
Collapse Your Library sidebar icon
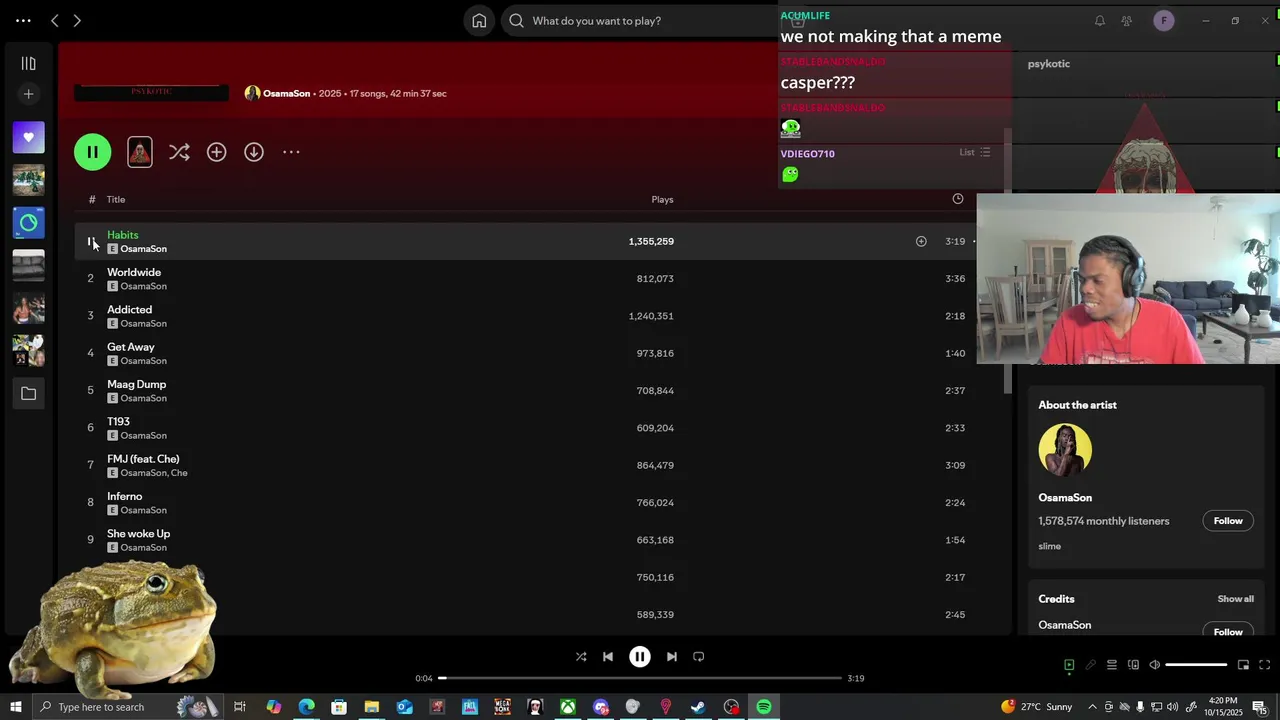coord(28,63)
